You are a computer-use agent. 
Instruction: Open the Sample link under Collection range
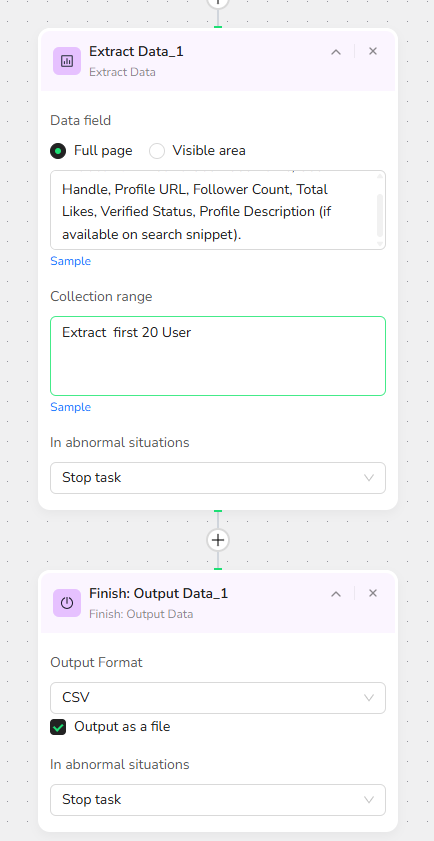(70, 407)
